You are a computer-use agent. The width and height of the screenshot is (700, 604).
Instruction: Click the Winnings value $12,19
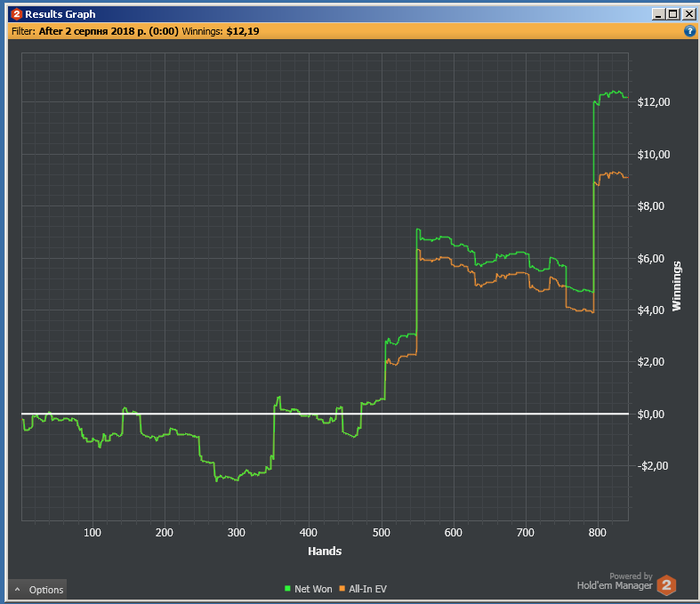242,31
